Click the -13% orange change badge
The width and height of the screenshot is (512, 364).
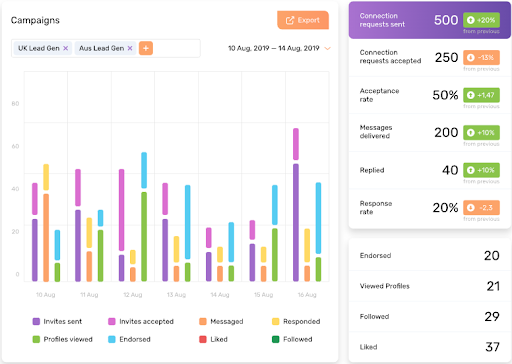[481, 57]
